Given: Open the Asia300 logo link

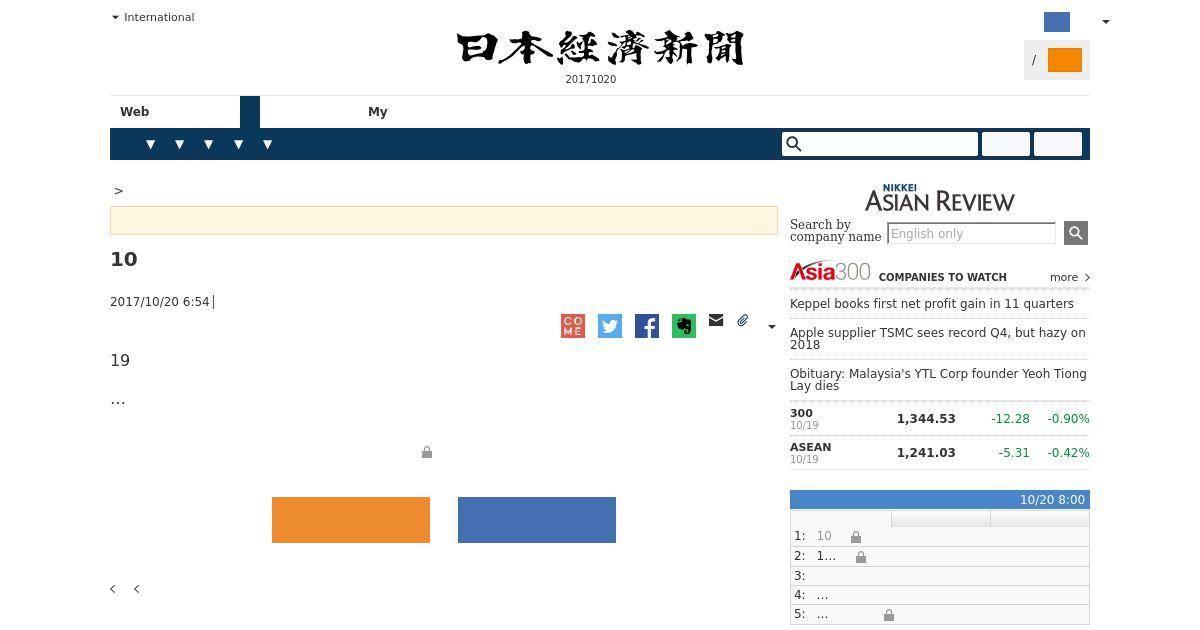Looking at the screenshot, I should coord(830,271).
